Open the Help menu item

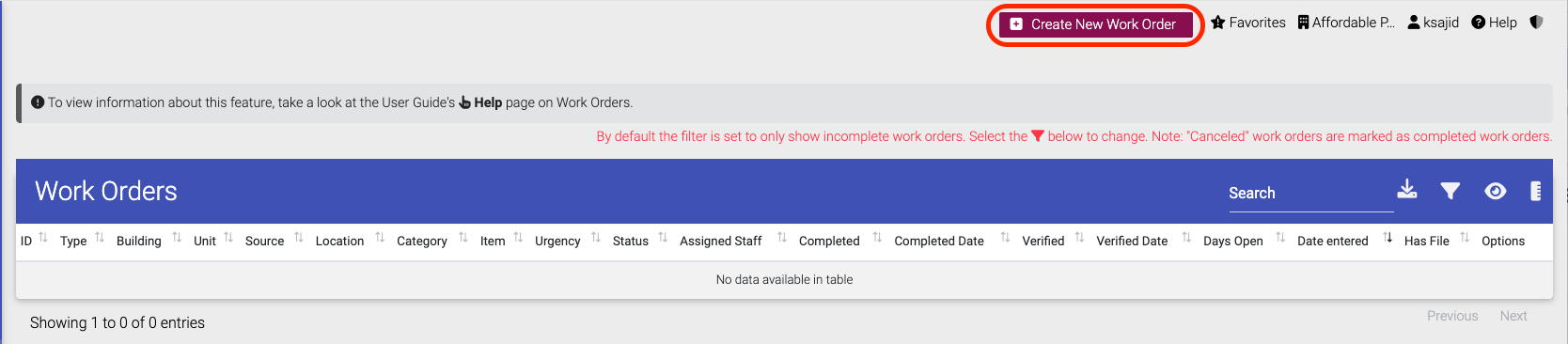click(1494, 23)
